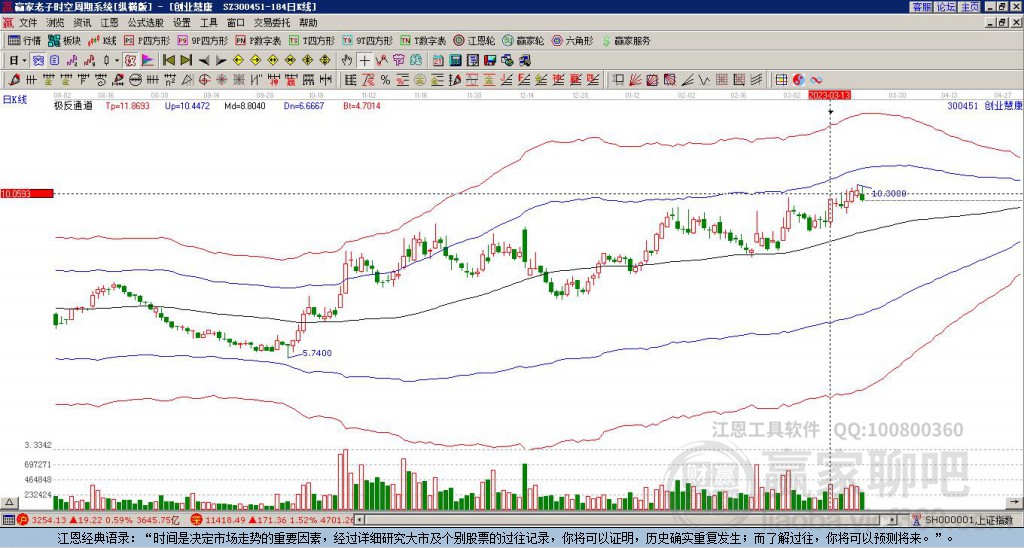The width and height of the screenshot is (1024, 548).
Task: Click SH000001 上证指数 status entry
Action: pos(970,520)
